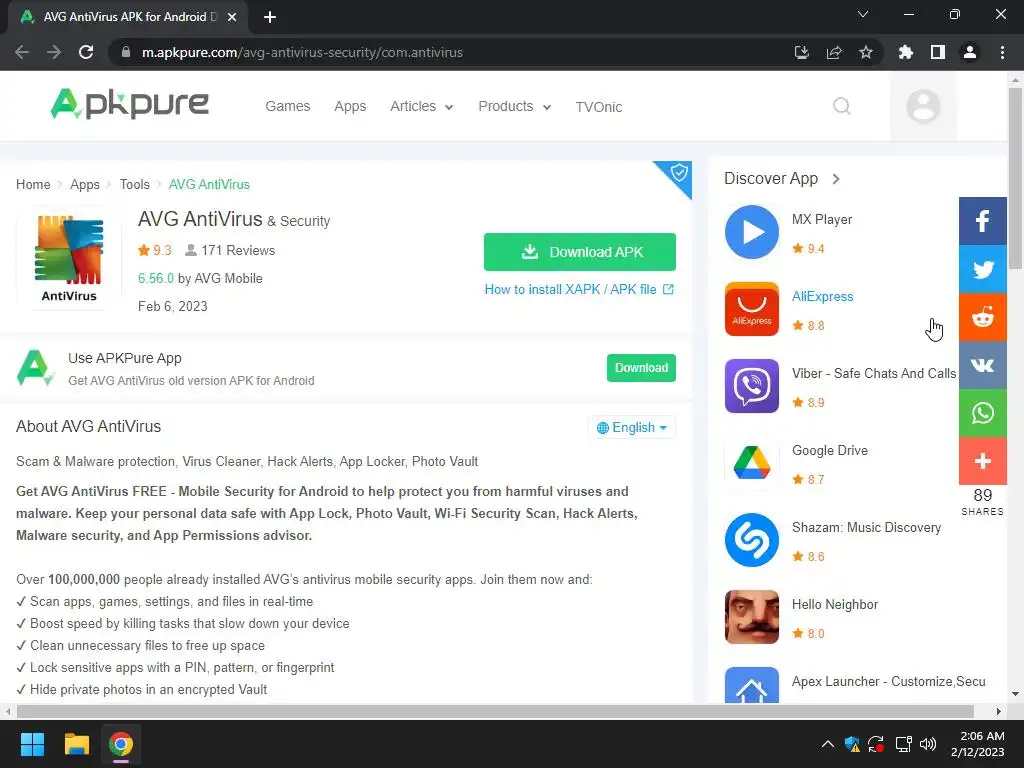Click the APKPure App Download button
The height and width of the screenshot is (768, 1024).
point(641,368)
